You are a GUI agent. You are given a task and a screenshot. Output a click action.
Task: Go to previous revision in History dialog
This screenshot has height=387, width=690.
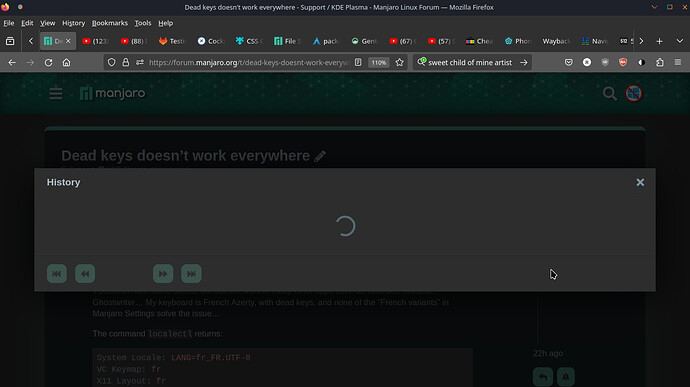[x=85, y=273]
